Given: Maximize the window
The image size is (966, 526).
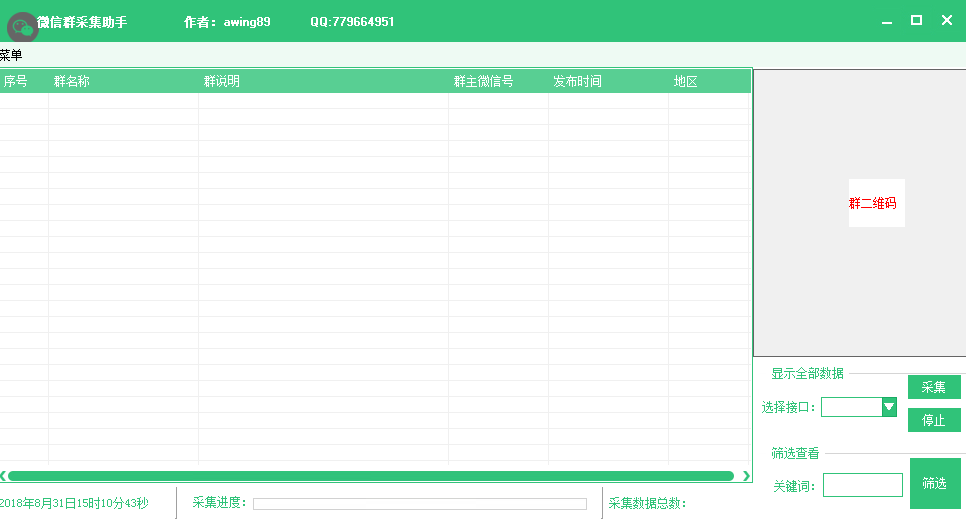Looking at the screenshot, I should (x=916, y=20).
